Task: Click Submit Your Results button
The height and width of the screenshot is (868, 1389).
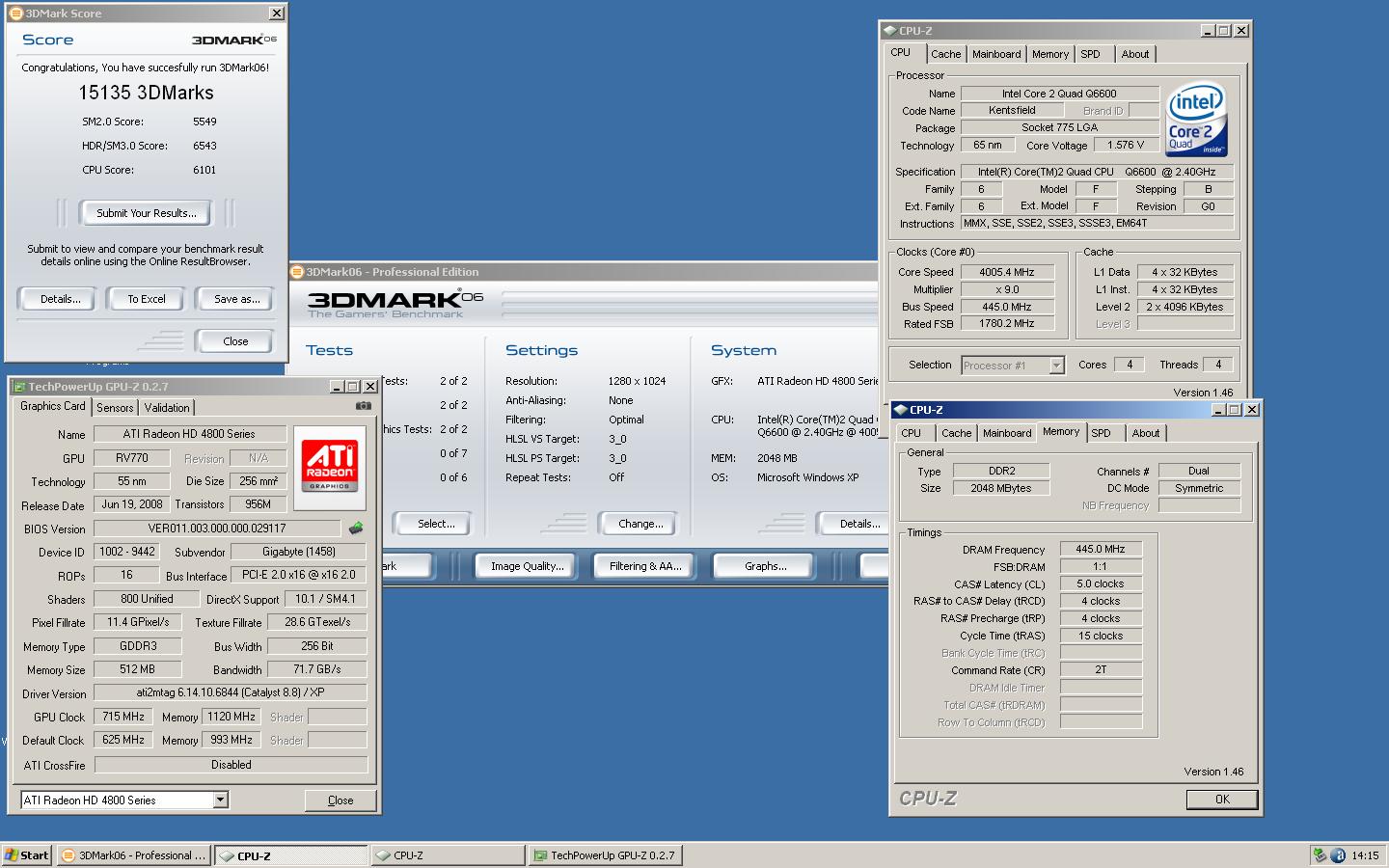Action: 146,213
